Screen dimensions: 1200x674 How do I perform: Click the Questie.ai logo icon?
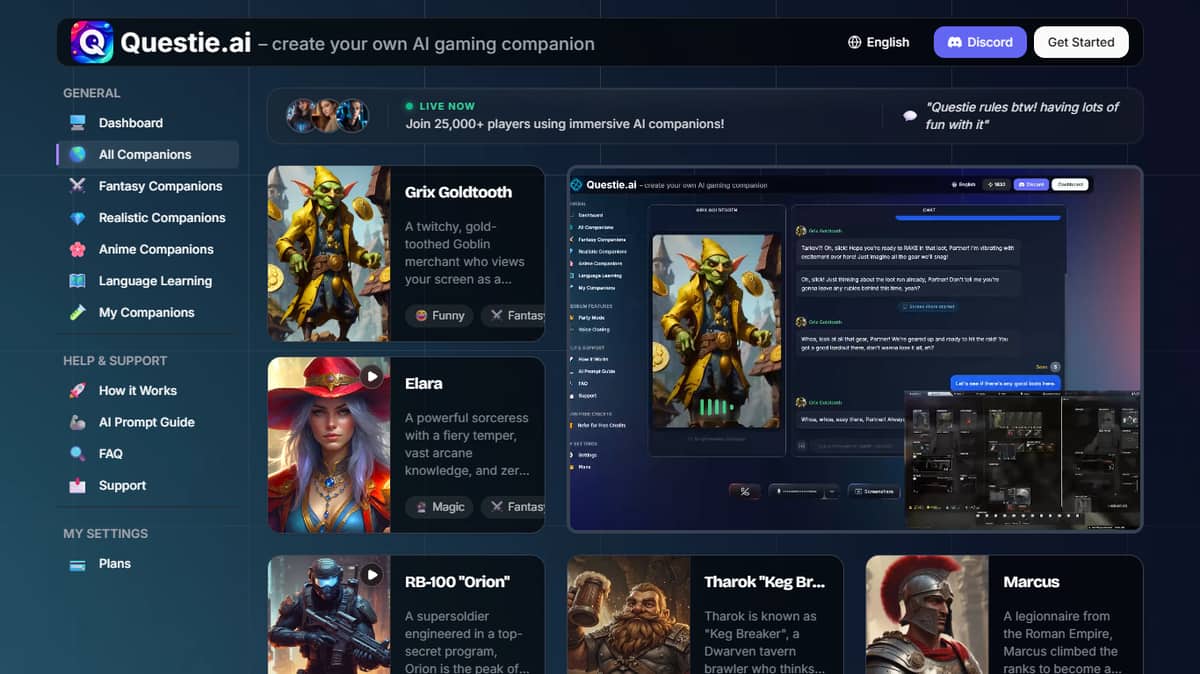pyautogui.click(x=92, y=42)
